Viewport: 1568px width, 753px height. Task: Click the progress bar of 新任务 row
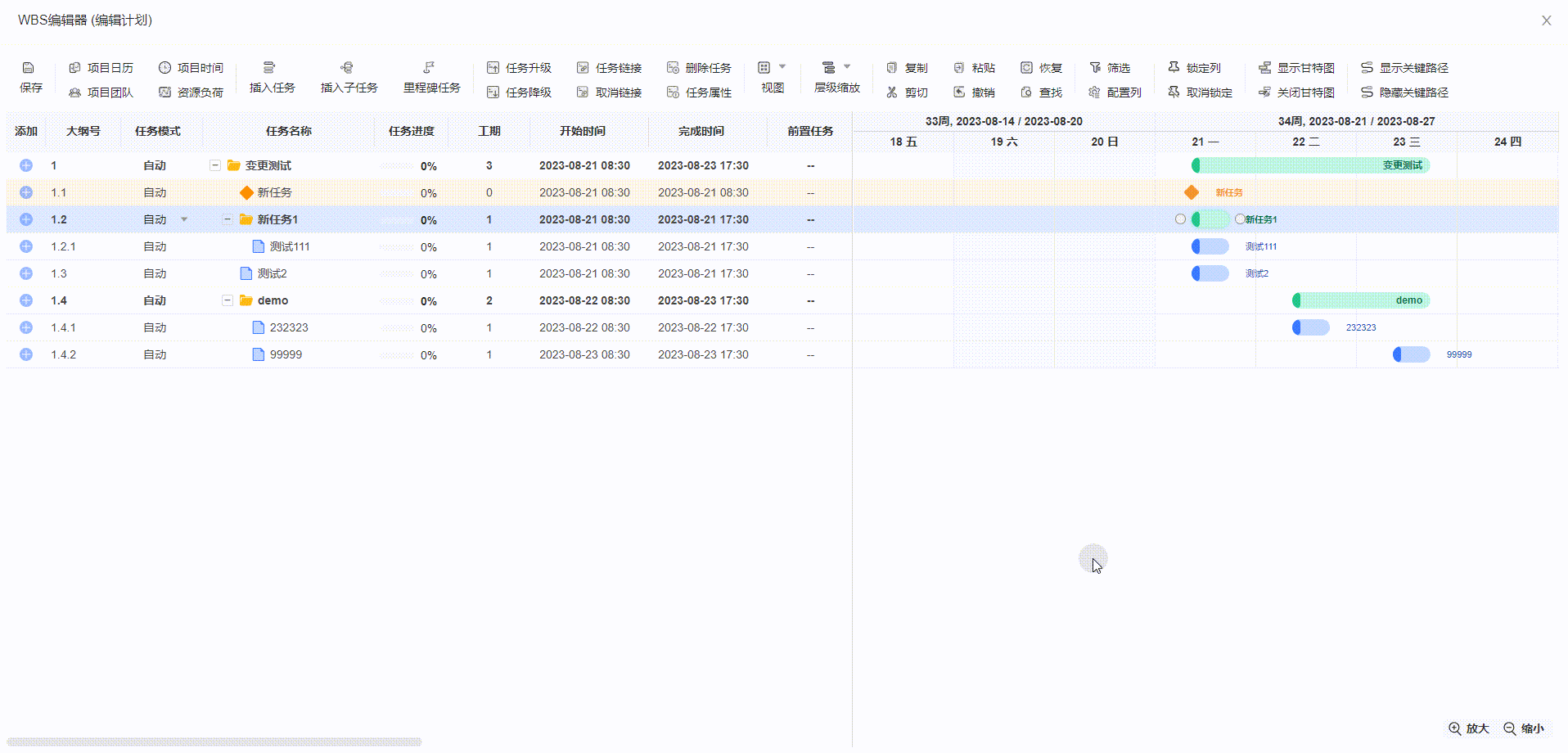tap(398, 193)
